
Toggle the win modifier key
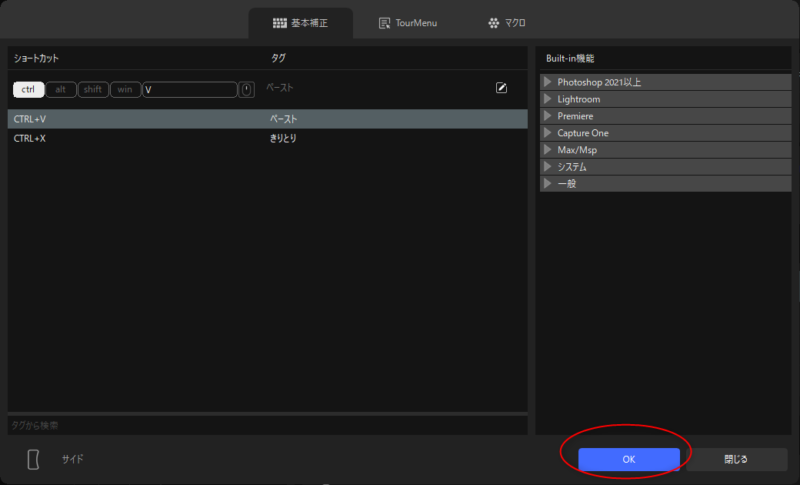[125, 89]
